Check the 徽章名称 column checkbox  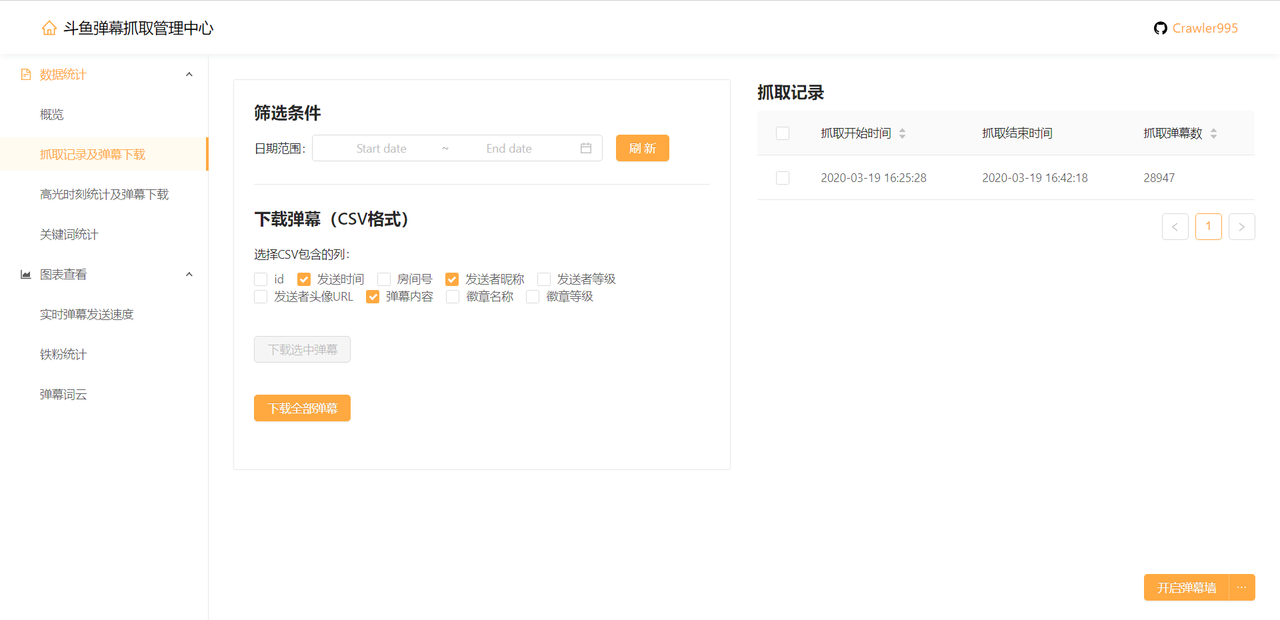453,296
